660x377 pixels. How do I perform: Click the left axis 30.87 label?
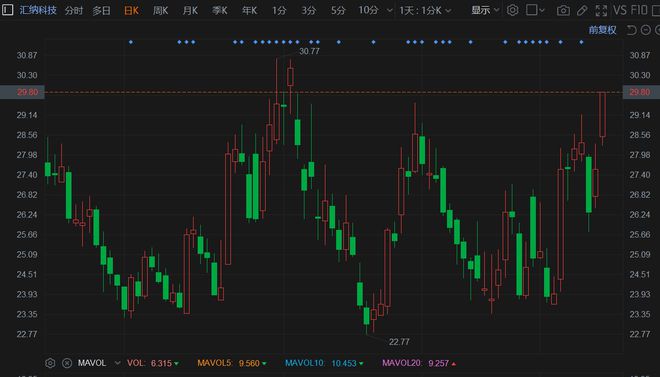[x=27, y=55]
